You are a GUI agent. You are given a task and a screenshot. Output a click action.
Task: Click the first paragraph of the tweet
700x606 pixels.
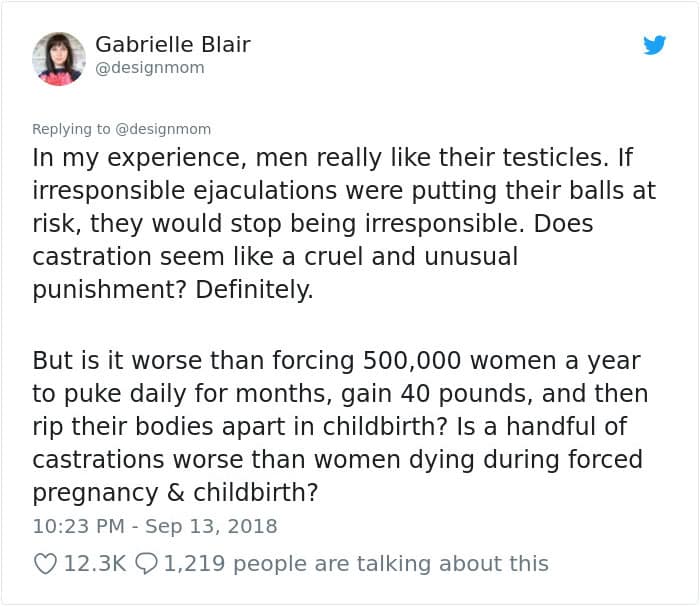tap(344, 223)
